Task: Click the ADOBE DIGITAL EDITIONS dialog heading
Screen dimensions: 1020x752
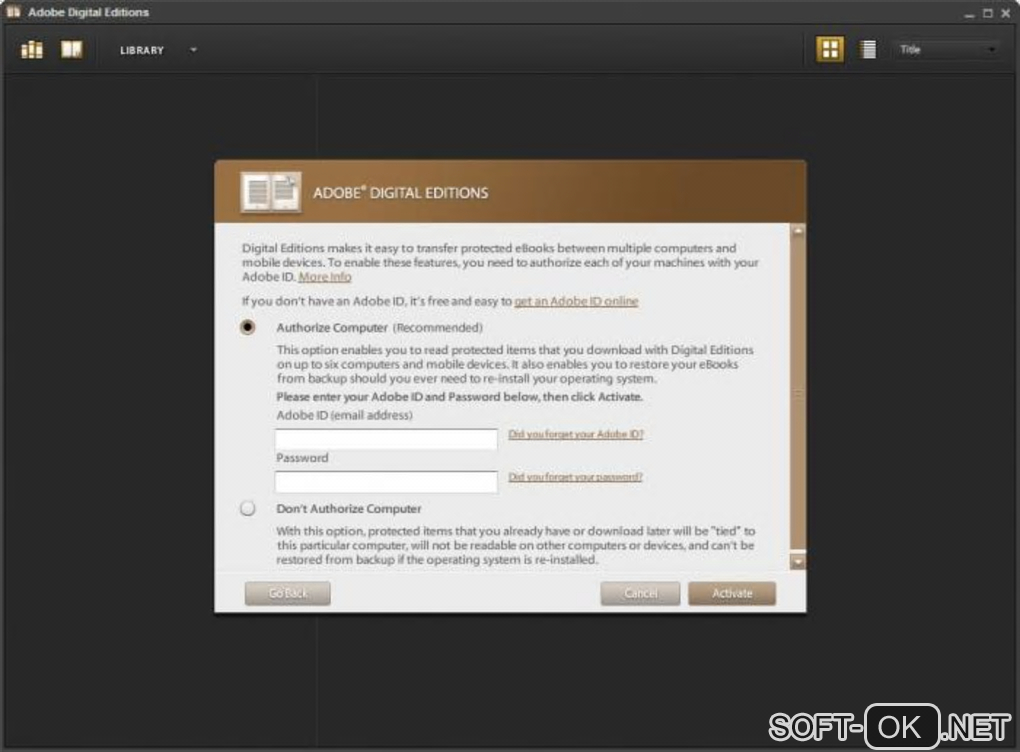Action: click(401, 193)
